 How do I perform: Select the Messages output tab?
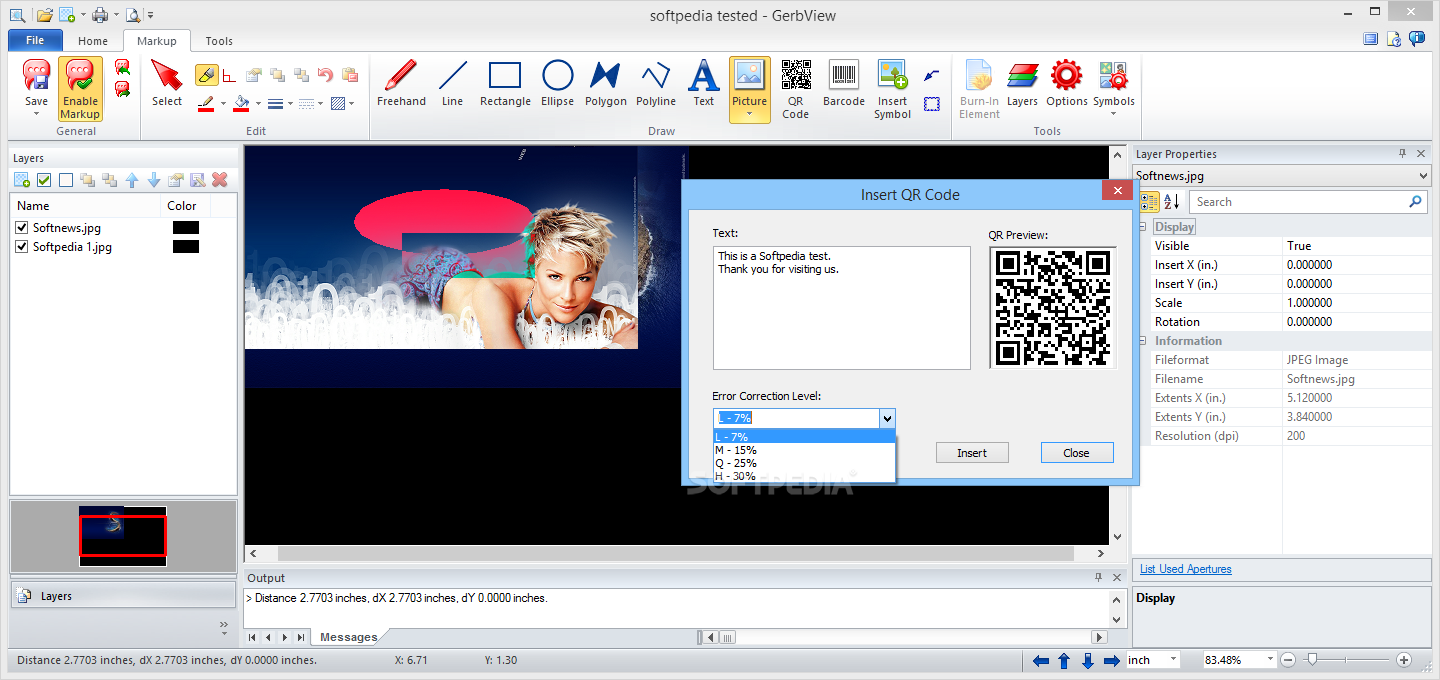coord(349,637)
